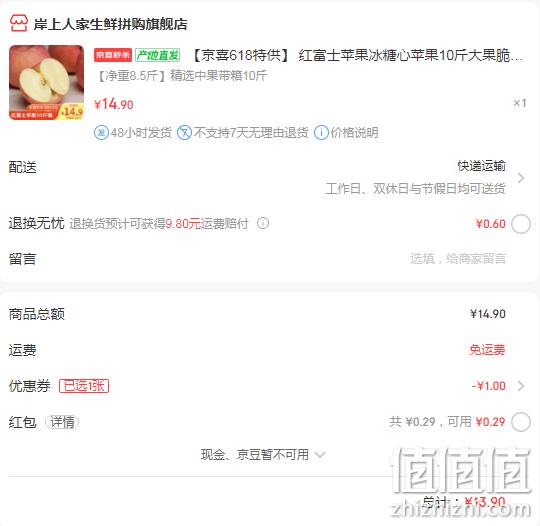Open the 优惠券 selection chevron
Screen dimensions: 540x526
(x=521, y=386)
